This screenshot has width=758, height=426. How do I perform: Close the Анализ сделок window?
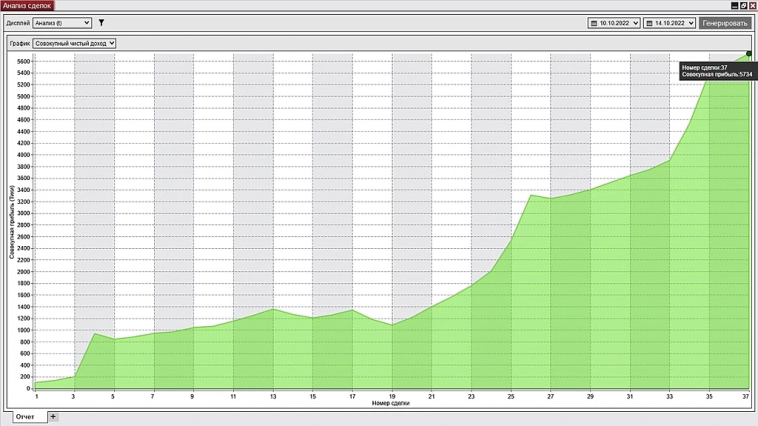coord(753,5)
